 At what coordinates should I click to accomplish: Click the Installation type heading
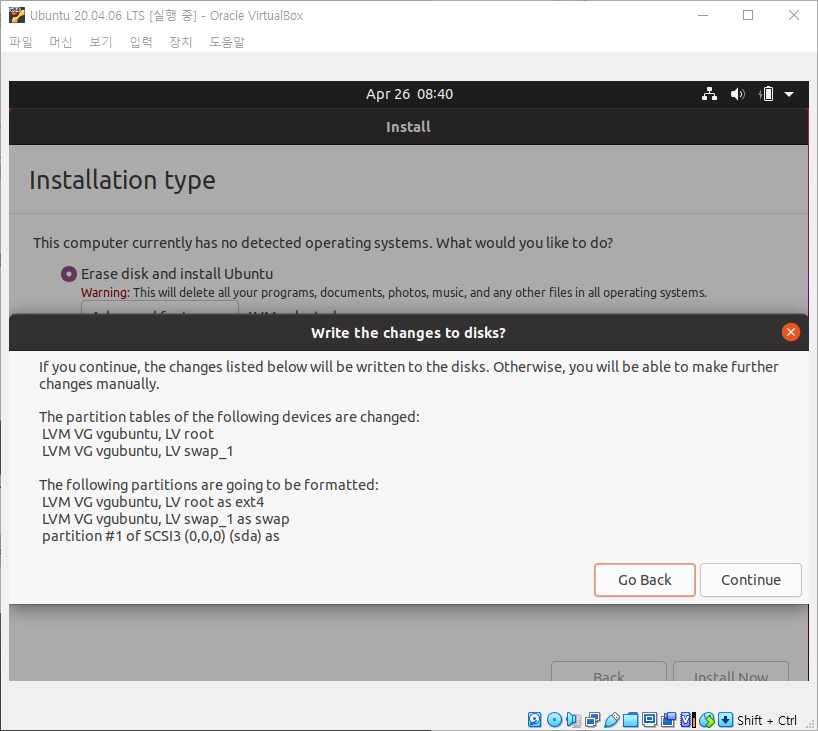click(x=122, y=181)
